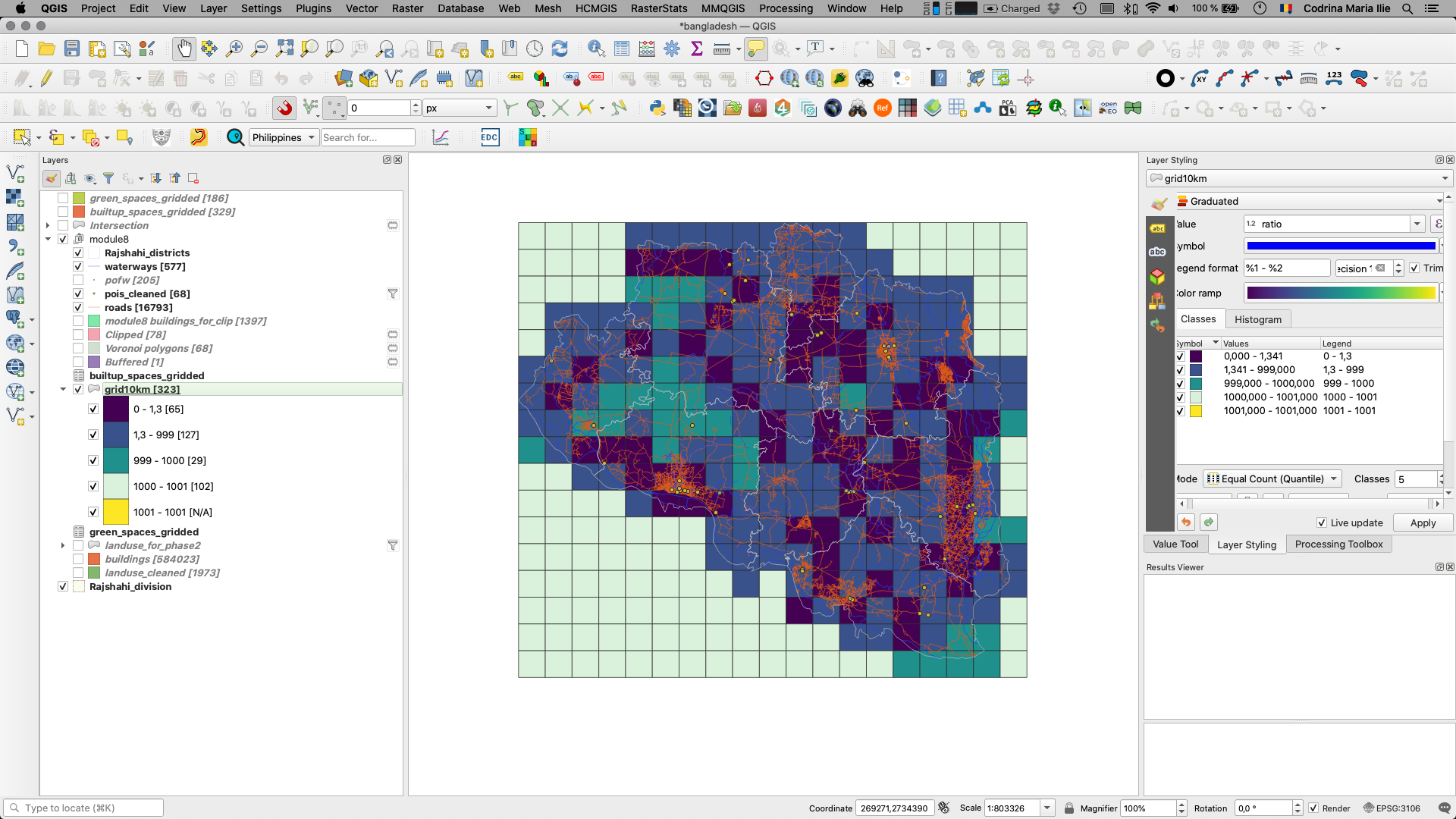Click the undo style arrow icon
This screenshot has width=1456, height=819.
coord(1186,522)
